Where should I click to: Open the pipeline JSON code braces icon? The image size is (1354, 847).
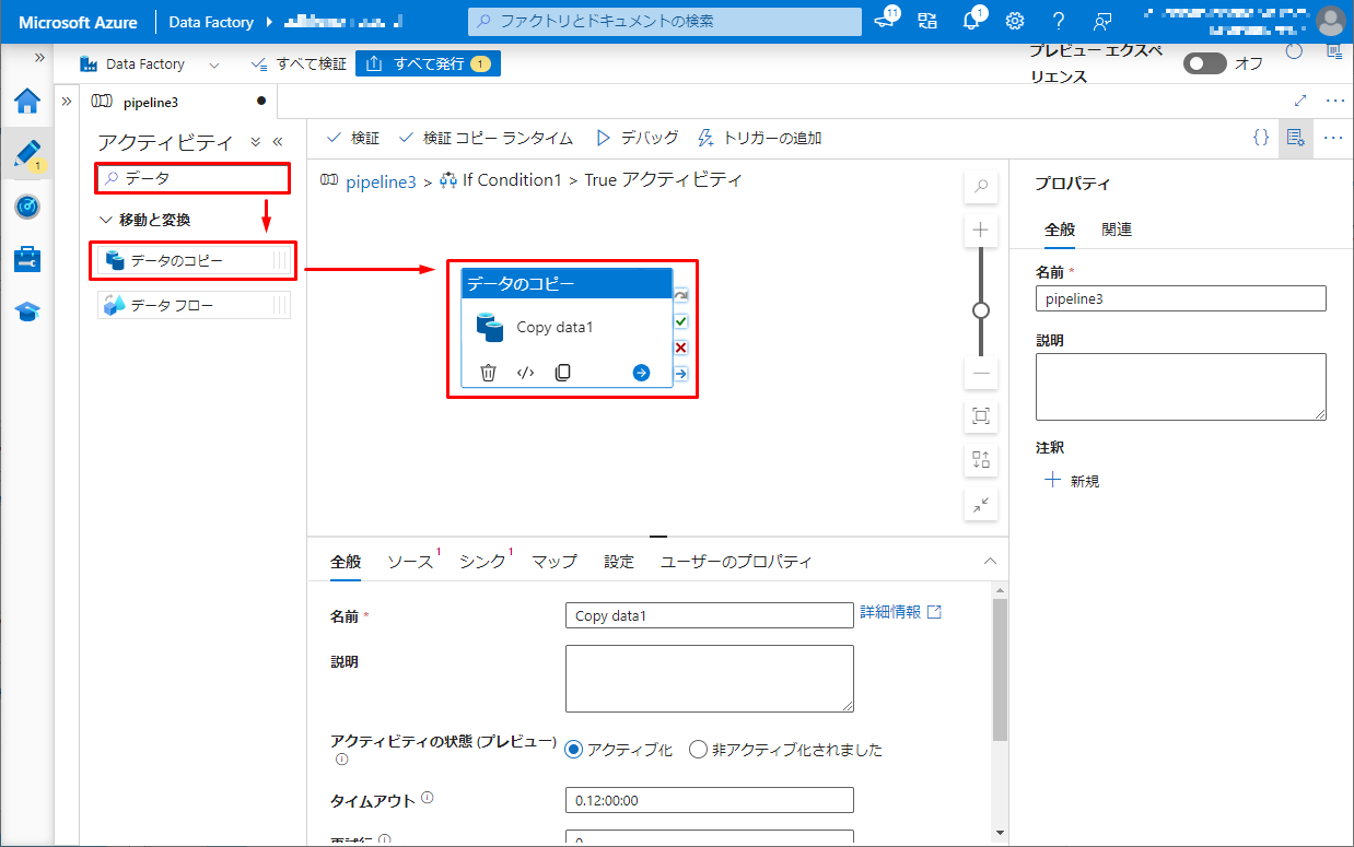tap(1261, 137)
